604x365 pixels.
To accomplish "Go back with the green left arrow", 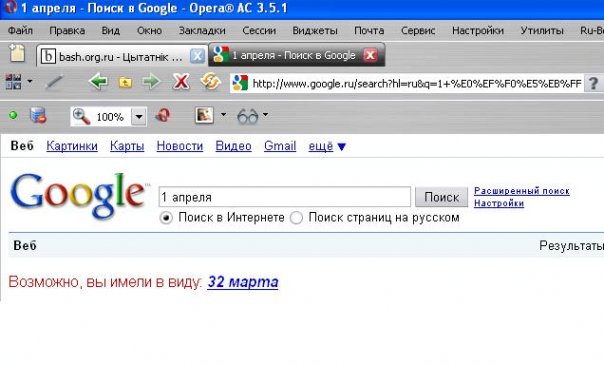I will click(98, 82).
